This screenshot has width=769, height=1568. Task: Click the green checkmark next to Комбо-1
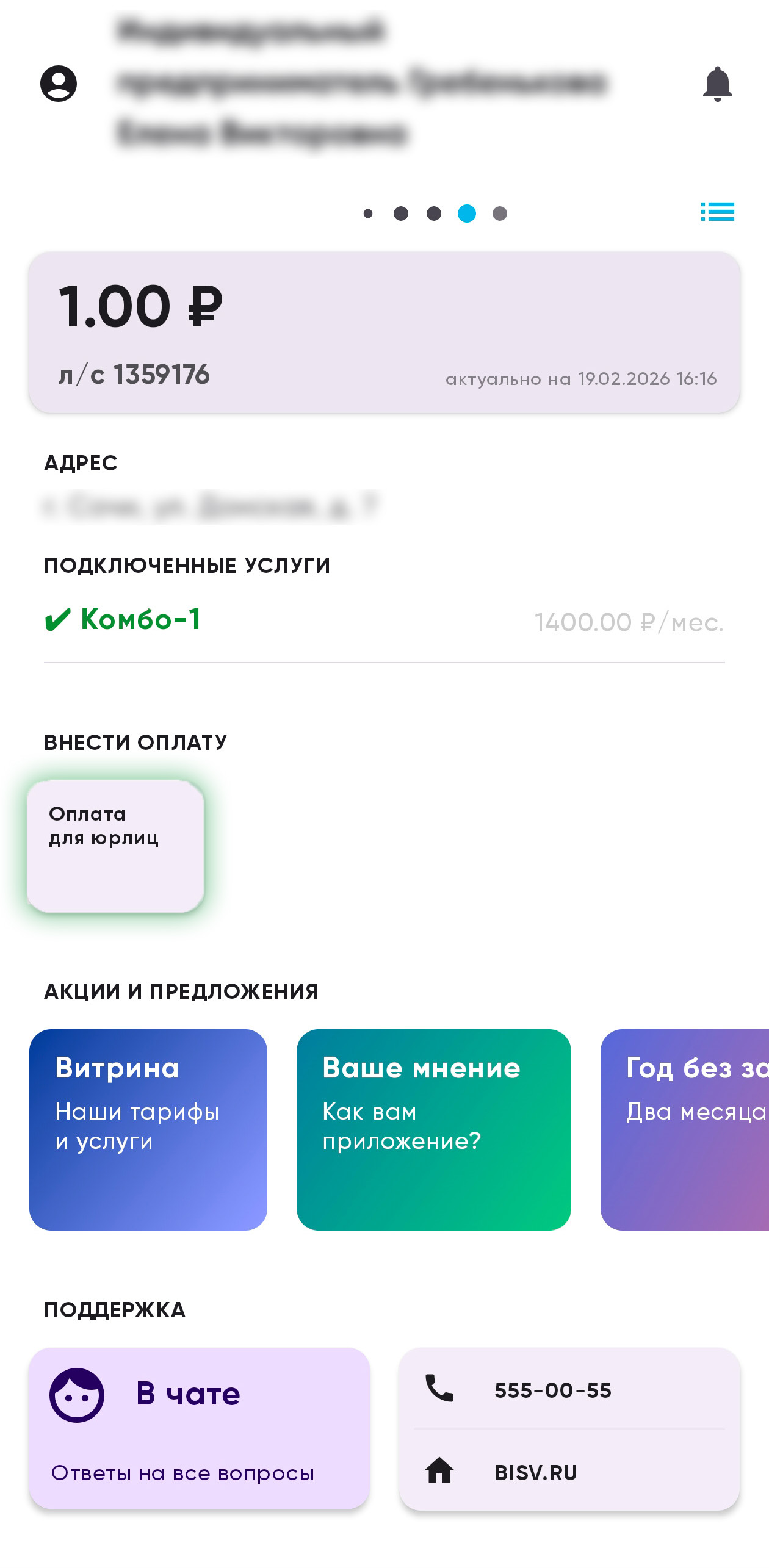[58, 620]
